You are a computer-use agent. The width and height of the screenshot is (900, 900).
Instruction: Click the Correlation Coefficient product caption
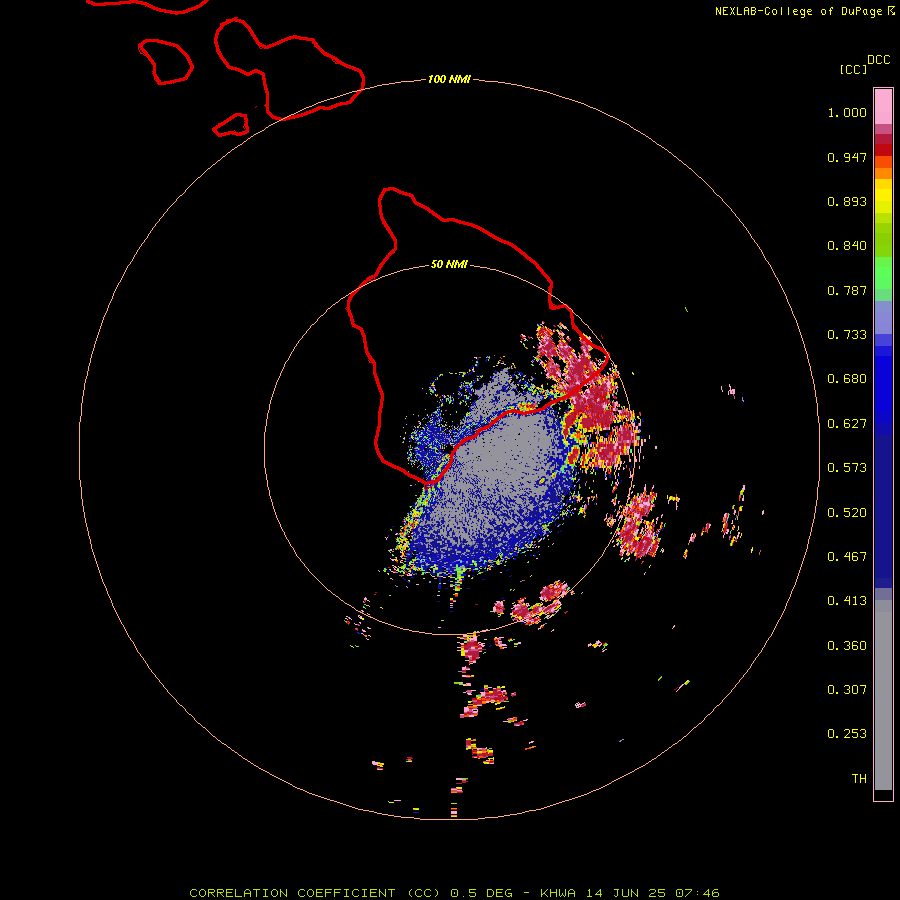click(x=454, y=893)
